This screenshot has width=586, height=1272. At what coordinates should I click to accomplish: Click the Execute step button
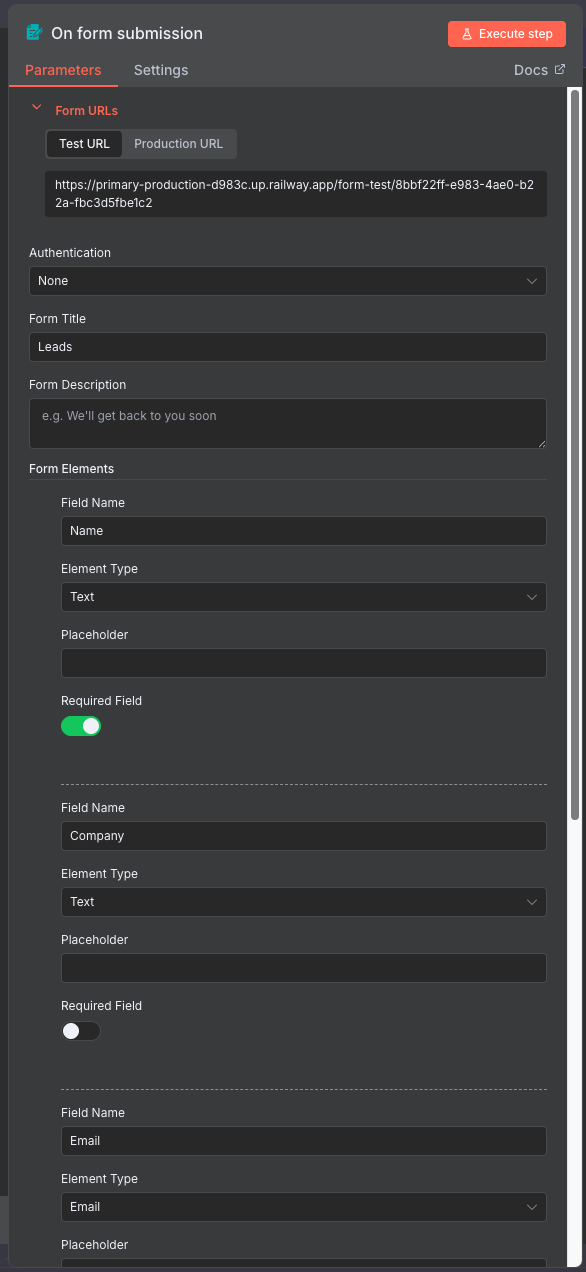pyautogui.click(x=507, y=33)
